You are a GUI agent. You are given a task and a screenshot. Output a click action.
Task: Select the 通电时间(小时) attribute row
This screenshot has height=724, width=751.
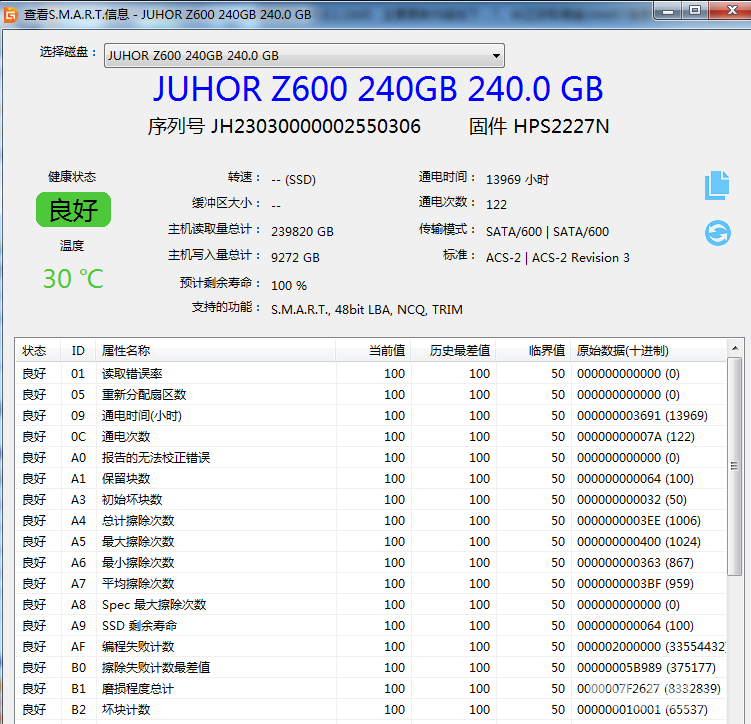pos(142,416)
